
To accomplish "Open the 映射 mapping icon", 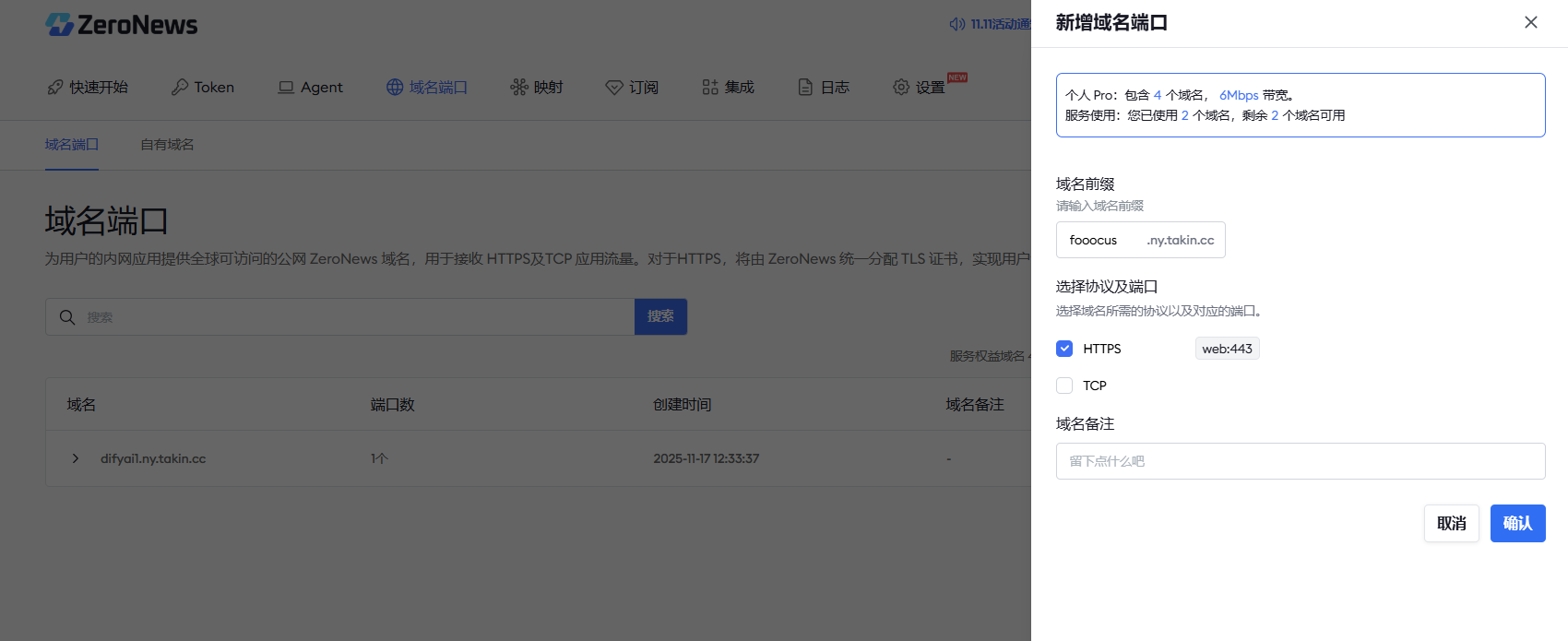I will pyautogui.click(x=519, y=87).
